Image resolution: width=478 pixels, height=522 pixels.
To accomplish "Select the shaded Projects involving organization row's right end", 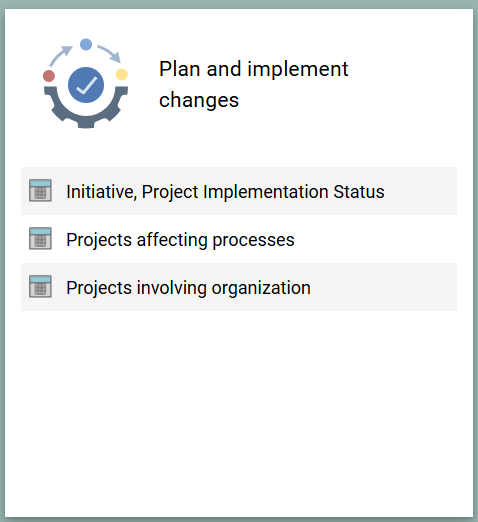I will tap(383, 287).
